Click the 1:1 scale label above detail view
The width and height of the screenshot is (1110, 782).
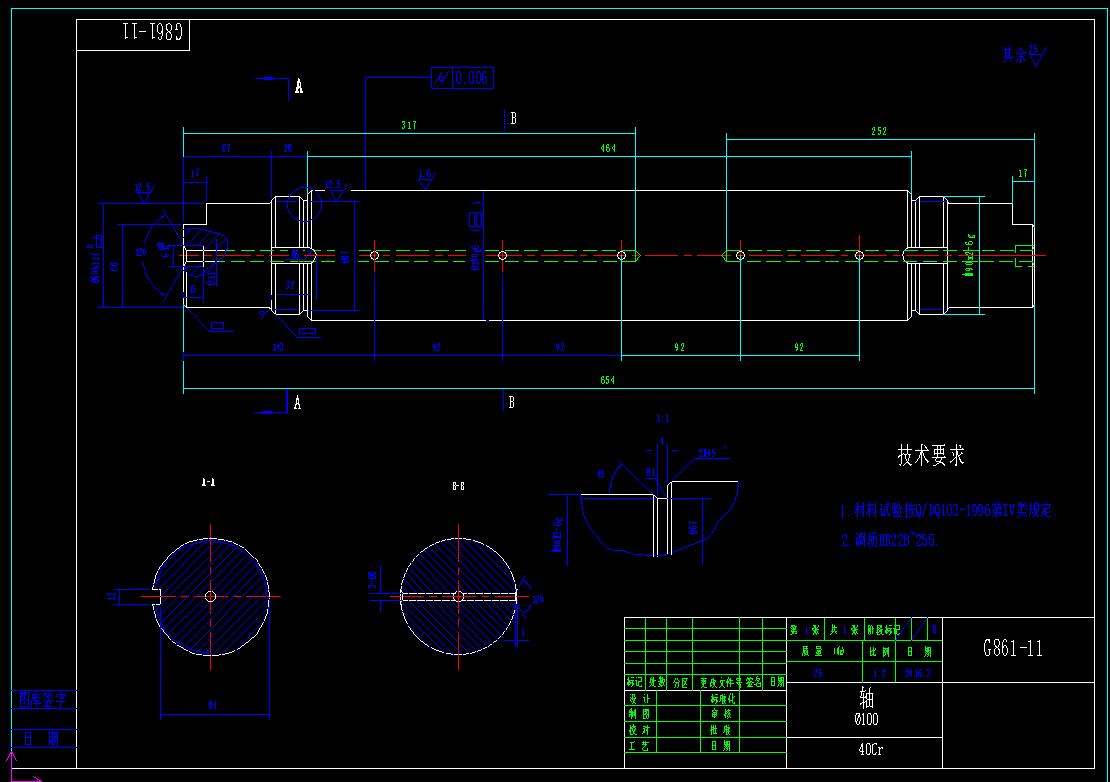point(663,419)
